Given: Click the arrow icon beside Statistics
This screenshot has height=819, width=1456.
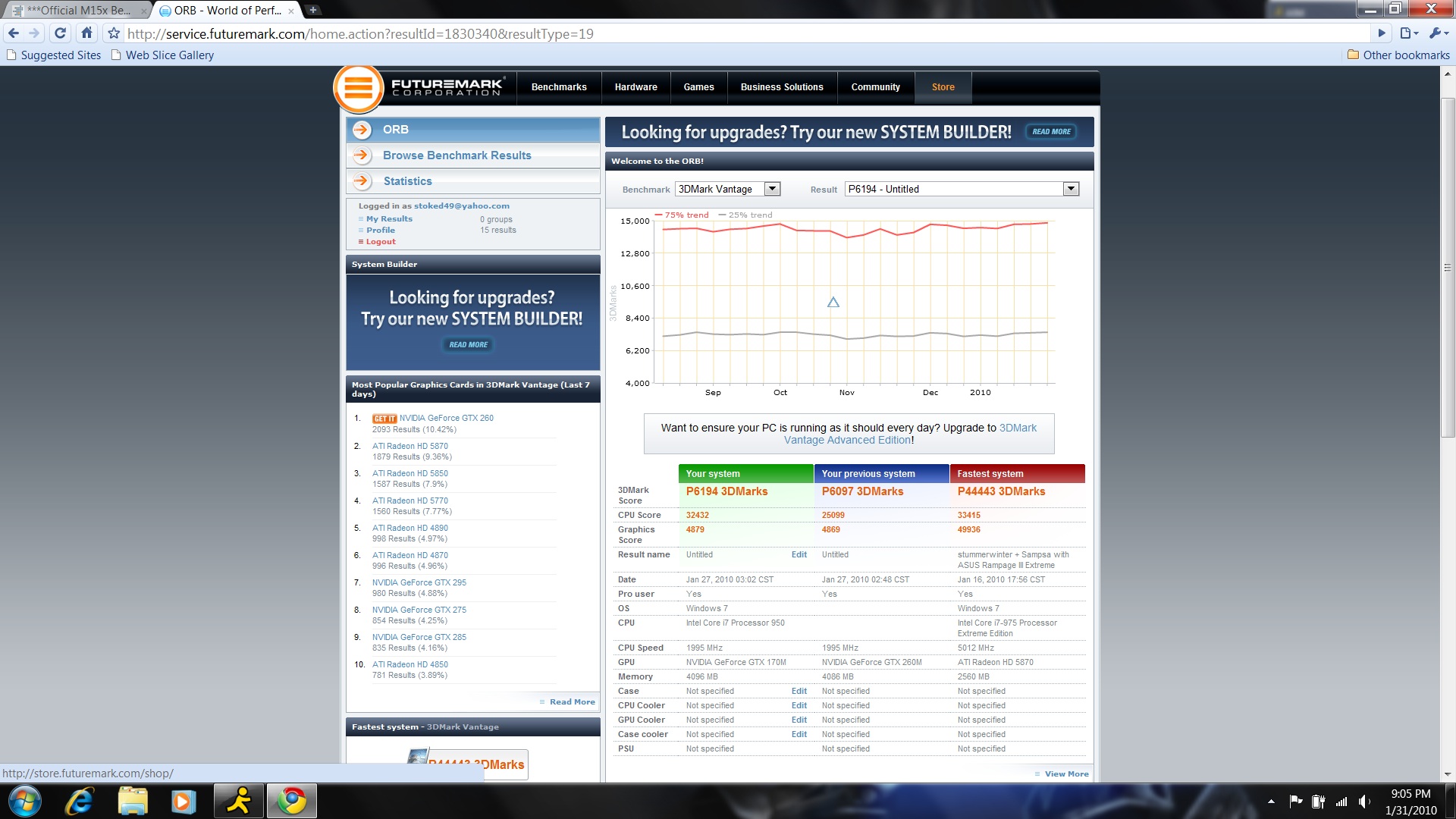Looking at the screenshot, I should click(x=362, y=181).
